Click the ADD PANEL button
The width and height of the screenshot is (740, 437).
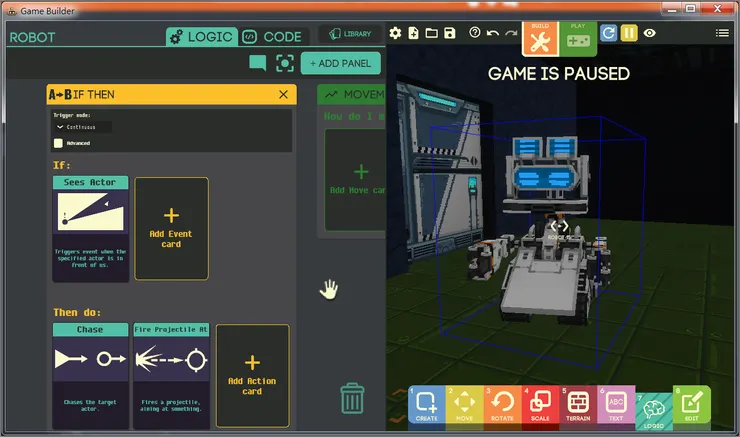pos(341,63)
